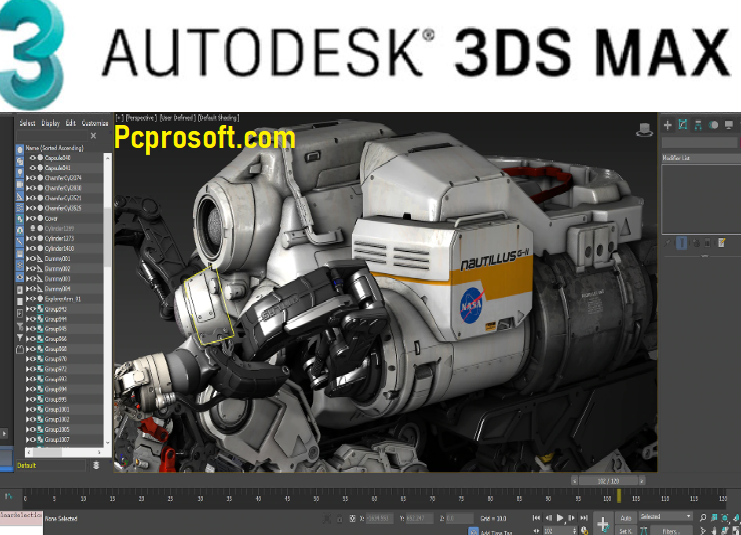Click the Pin Stack icon
Image resolution: width=741 pixels, height=535 pixels.
(x=667, y=243)
